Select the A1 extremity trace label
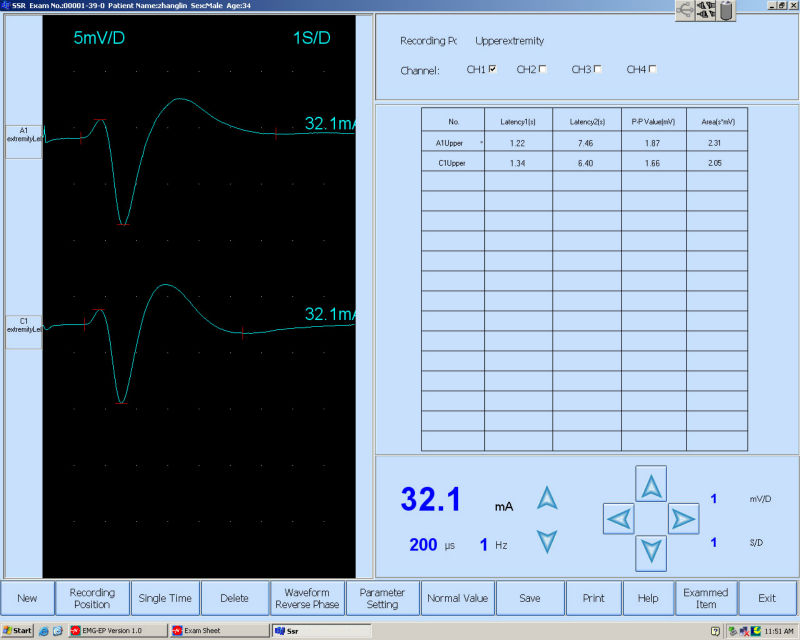 [23, 141]
